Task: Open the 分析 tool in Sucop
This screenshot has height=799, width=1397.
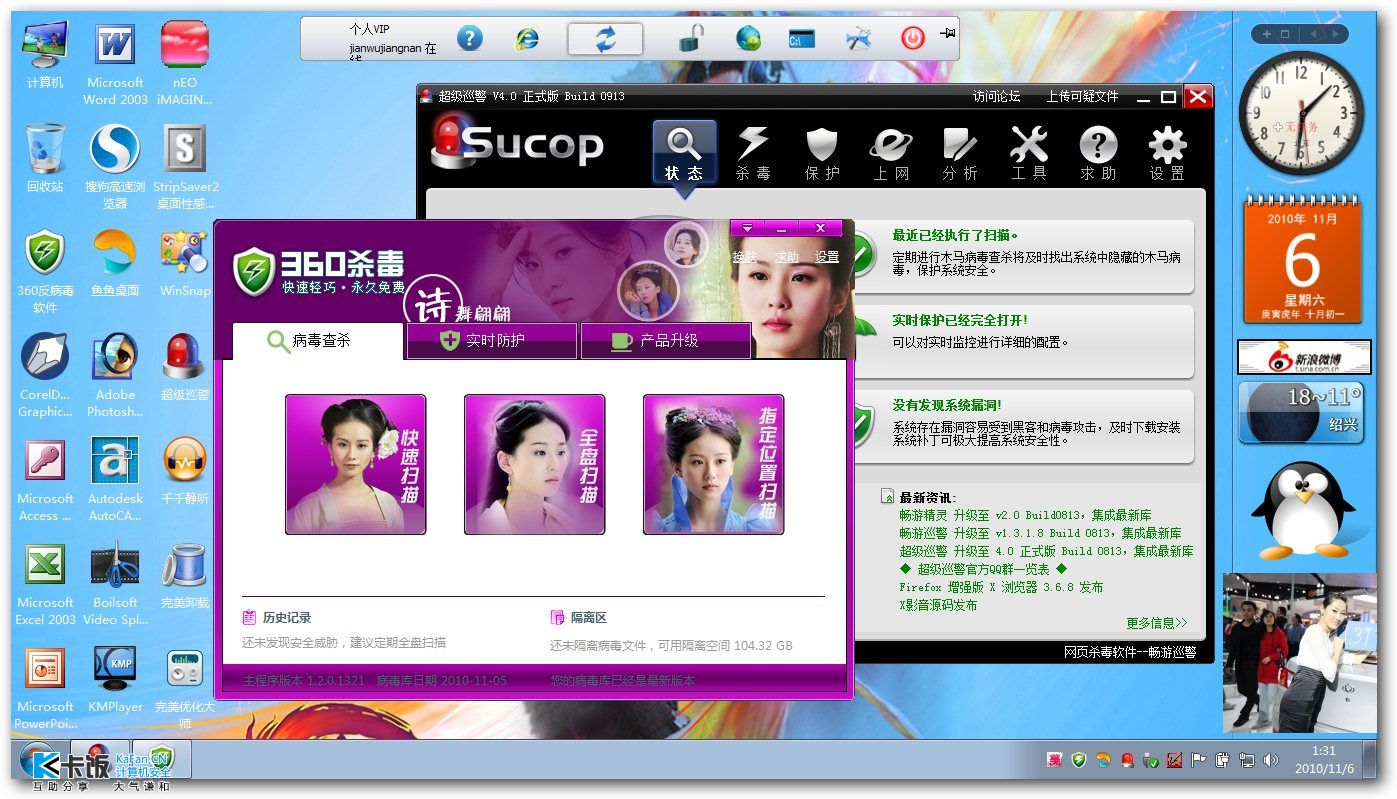Action: click(x=959, y=154)
